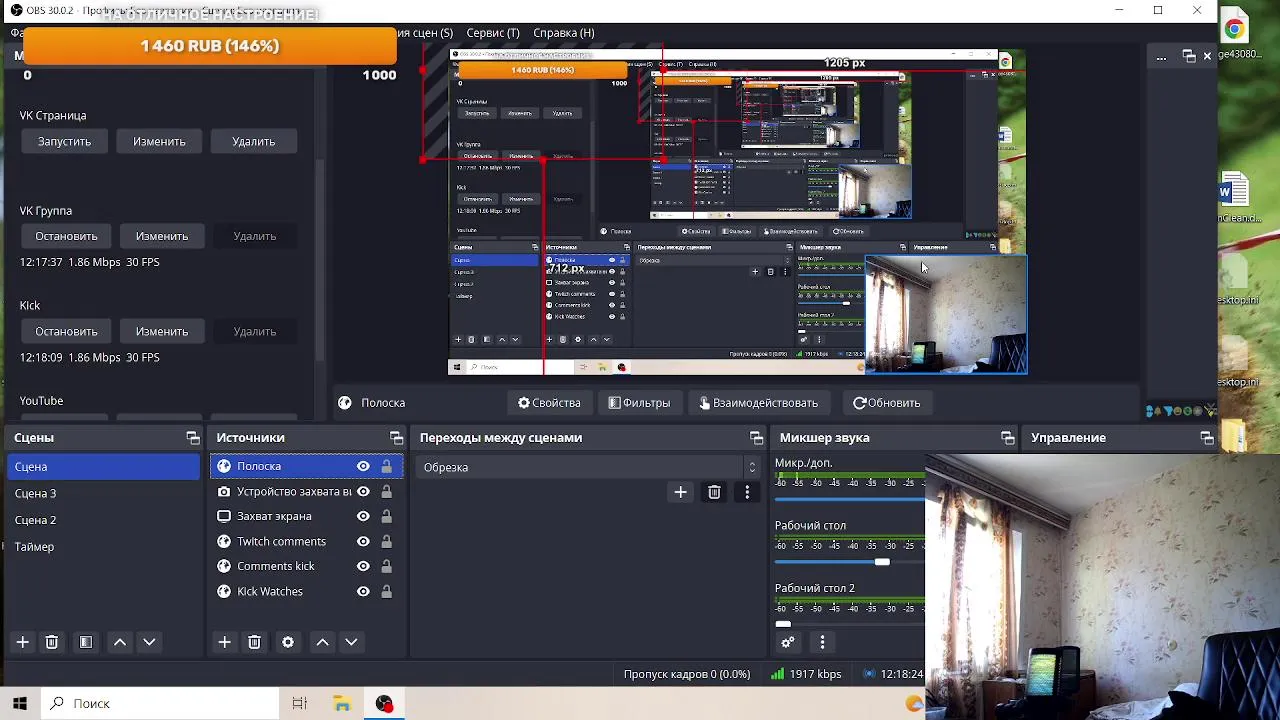Toggle lock on Полоска source
1280x720 pixels.
coord(386,466)
